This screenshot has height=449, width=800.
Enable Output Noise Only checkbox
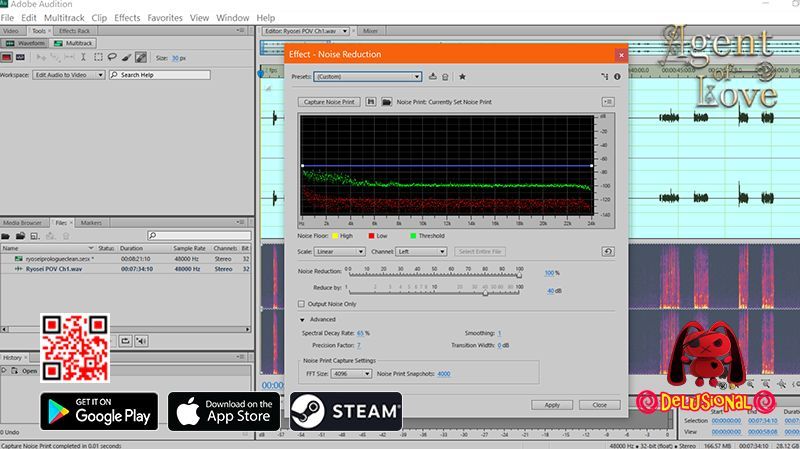pos(301,304)
